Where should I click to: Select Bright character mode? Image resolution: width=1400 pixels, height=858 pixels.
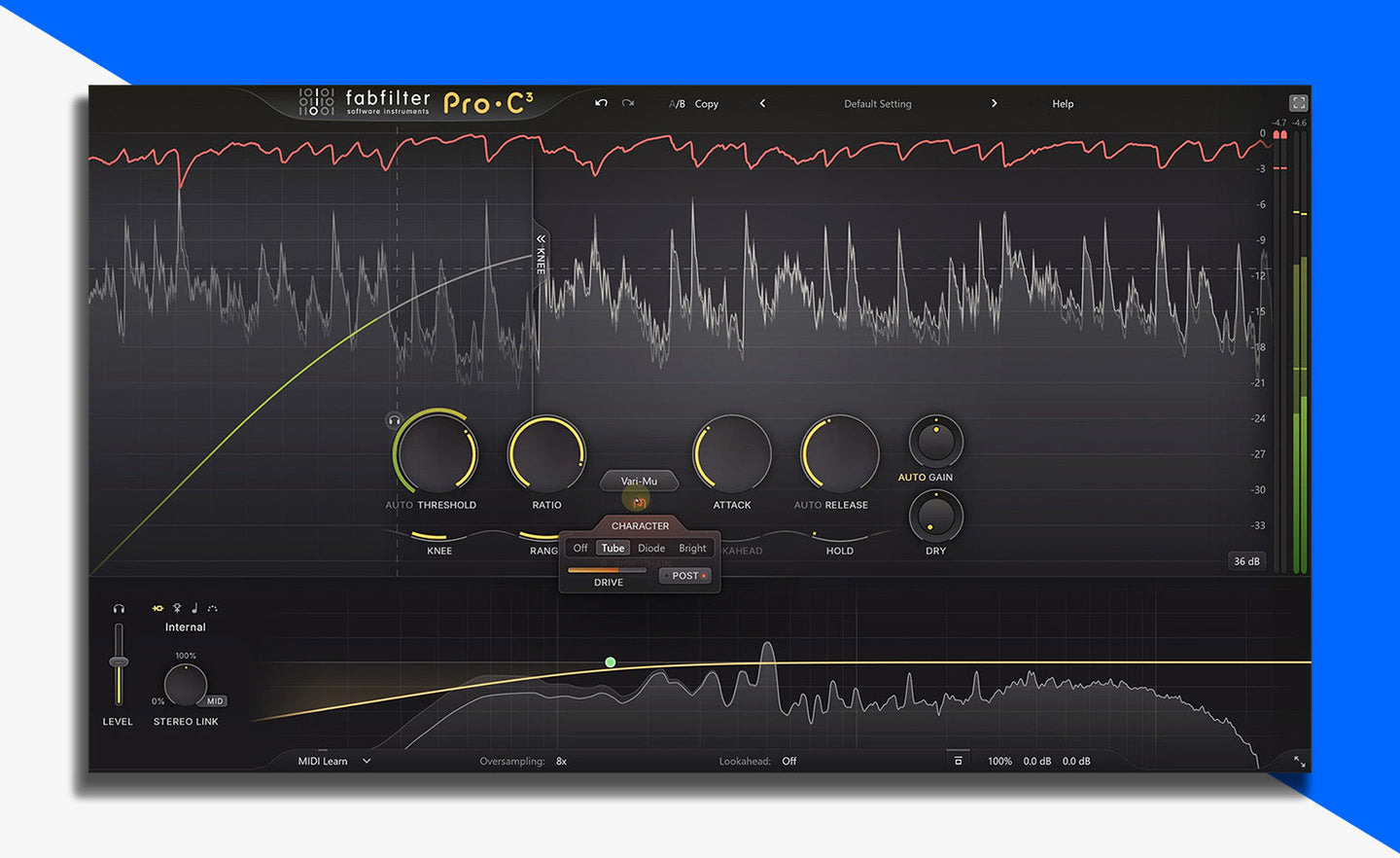(692, 549)
